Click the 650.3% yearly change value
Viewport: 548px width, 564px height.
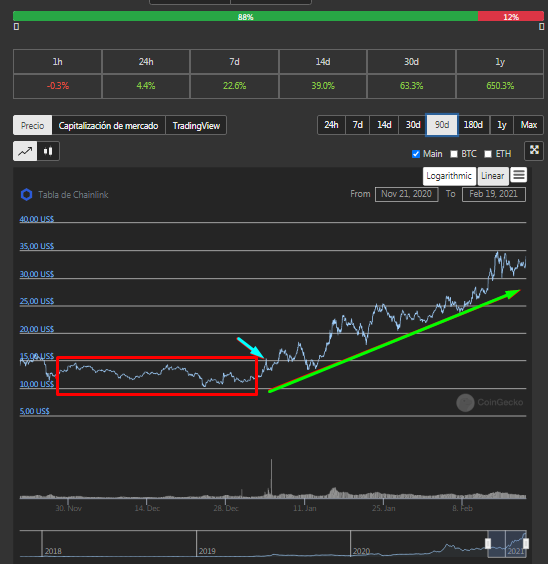500,86
